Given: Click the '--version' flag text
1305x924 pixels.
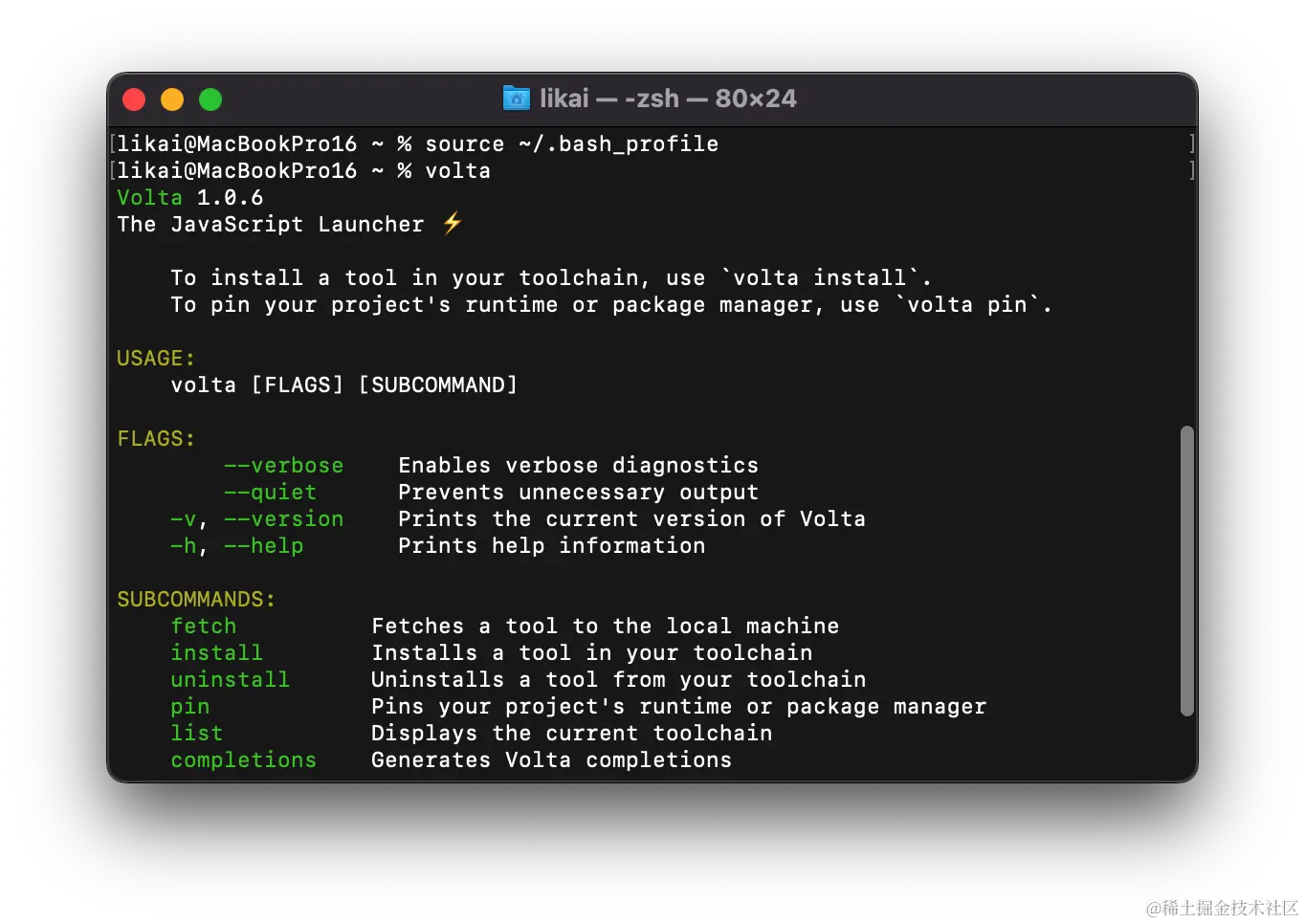Looking at the screenshot, I should (x=284, y=518).
